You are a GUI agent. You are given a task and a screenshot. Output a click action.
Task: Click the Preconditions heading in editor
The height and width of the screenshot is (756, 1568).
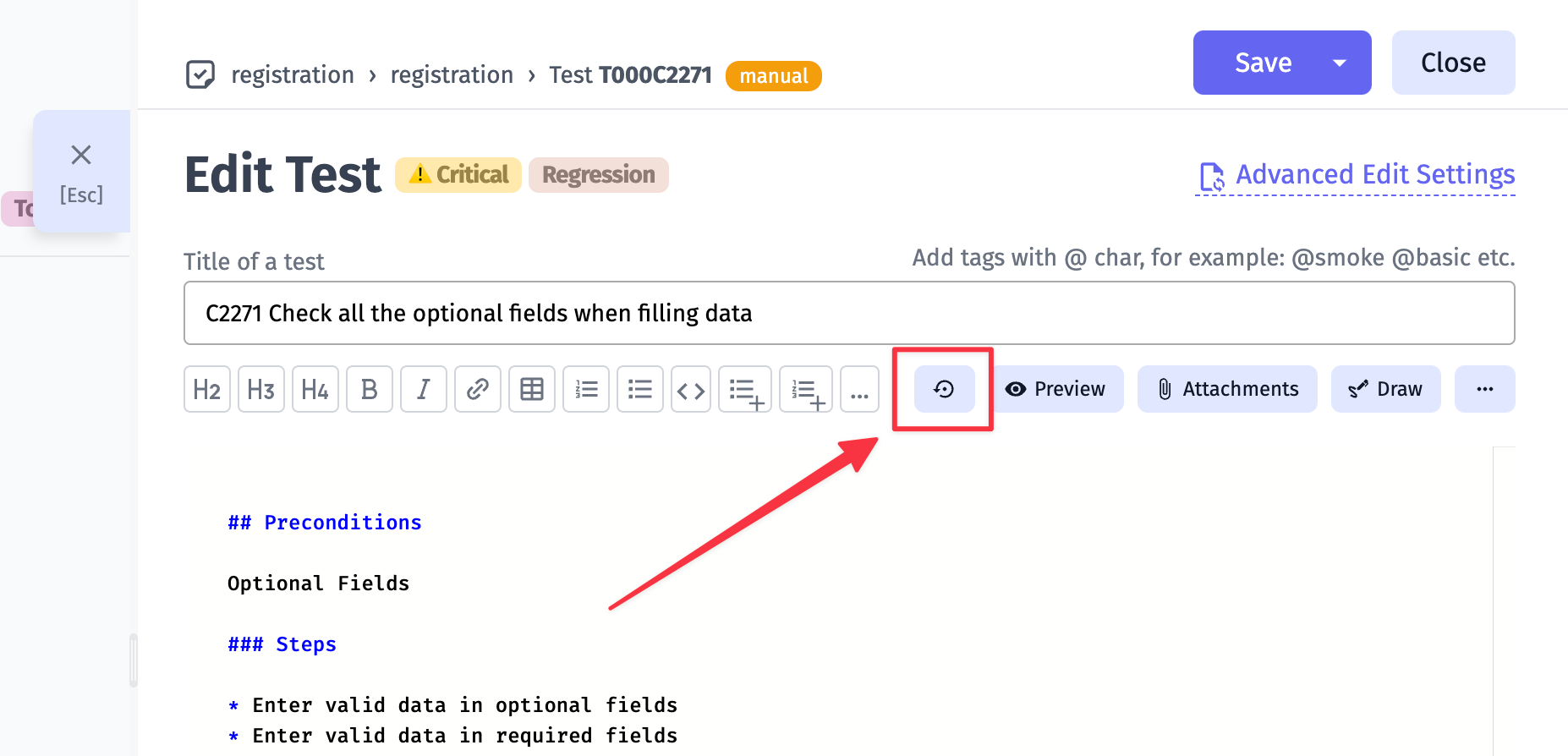point(325,523)
